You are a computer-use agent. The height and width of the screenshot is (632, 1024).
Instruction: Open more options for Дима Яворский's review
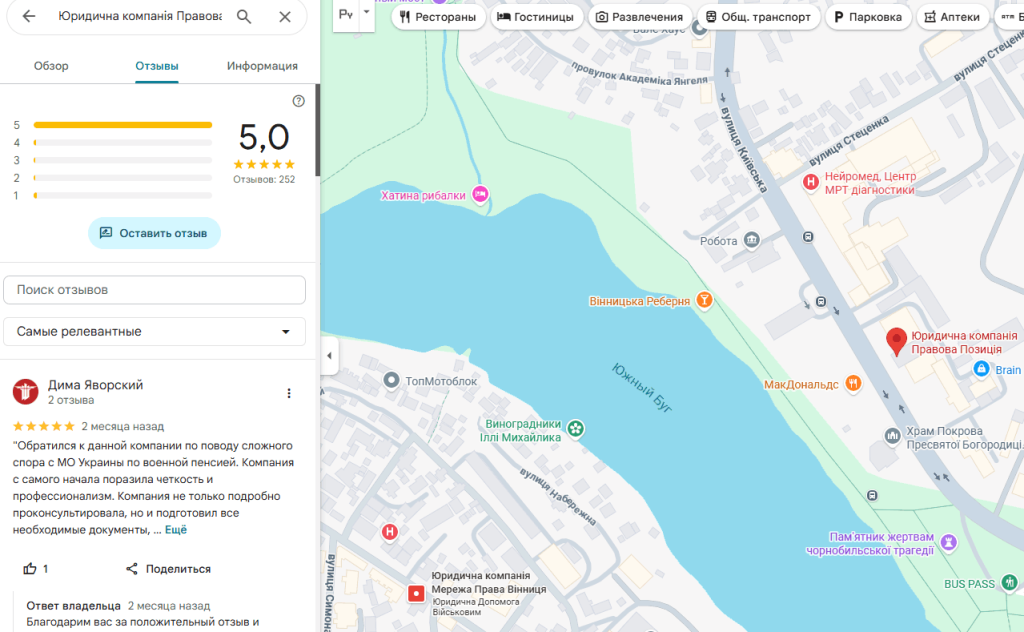click(289, 393)
